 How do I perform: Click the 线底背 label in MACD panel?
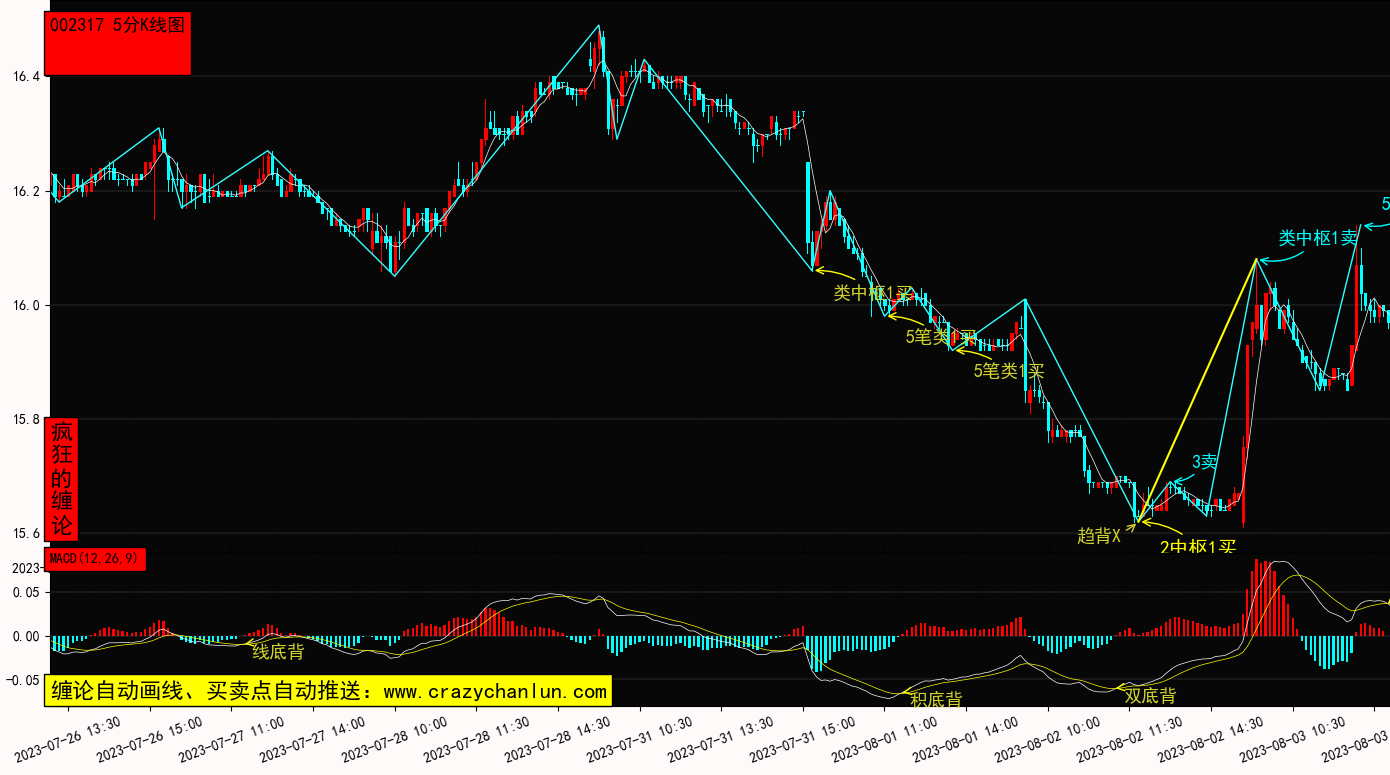pyautogui.click(x=277, y=652)
